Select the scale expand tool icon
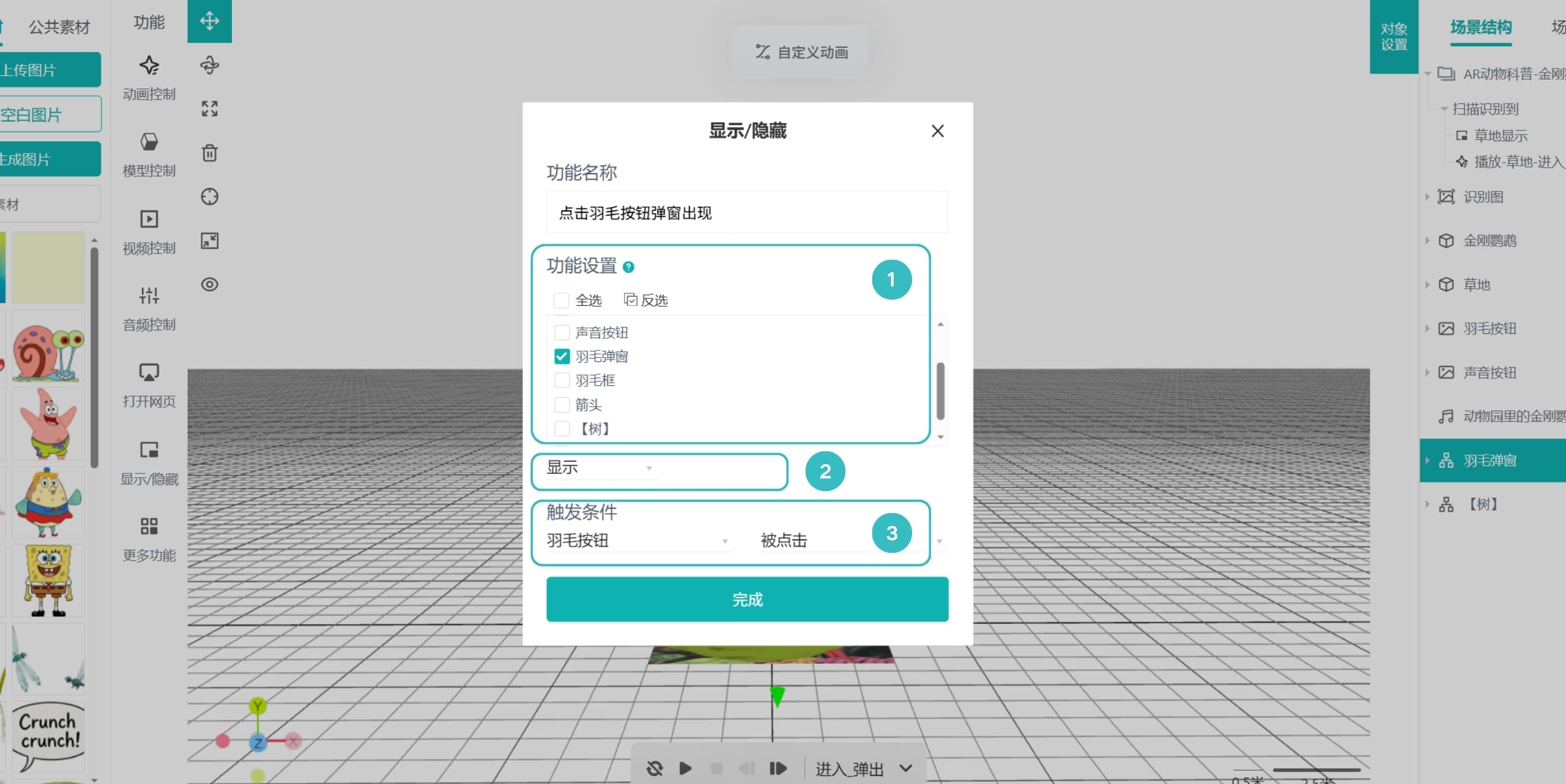 coord(209,109)
